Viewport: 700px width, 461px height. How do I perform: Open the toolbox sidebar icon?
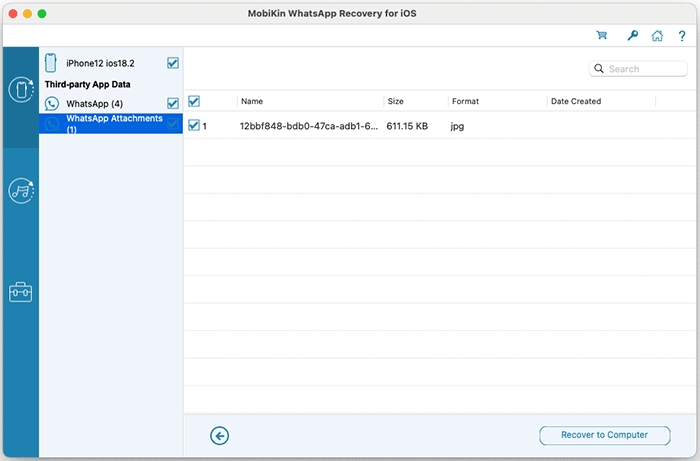(21, 292)
